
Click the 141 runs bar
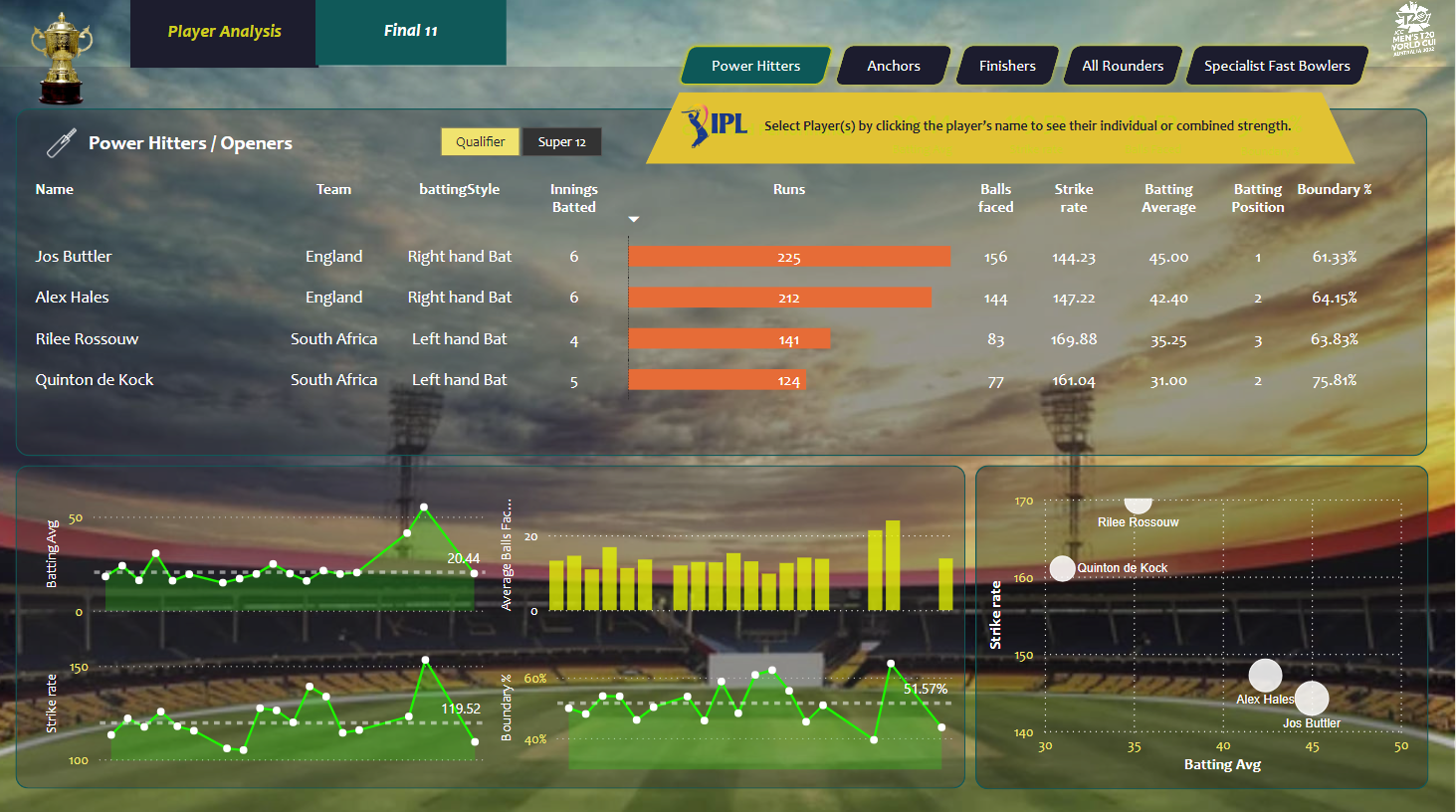[x=729, y=339]
